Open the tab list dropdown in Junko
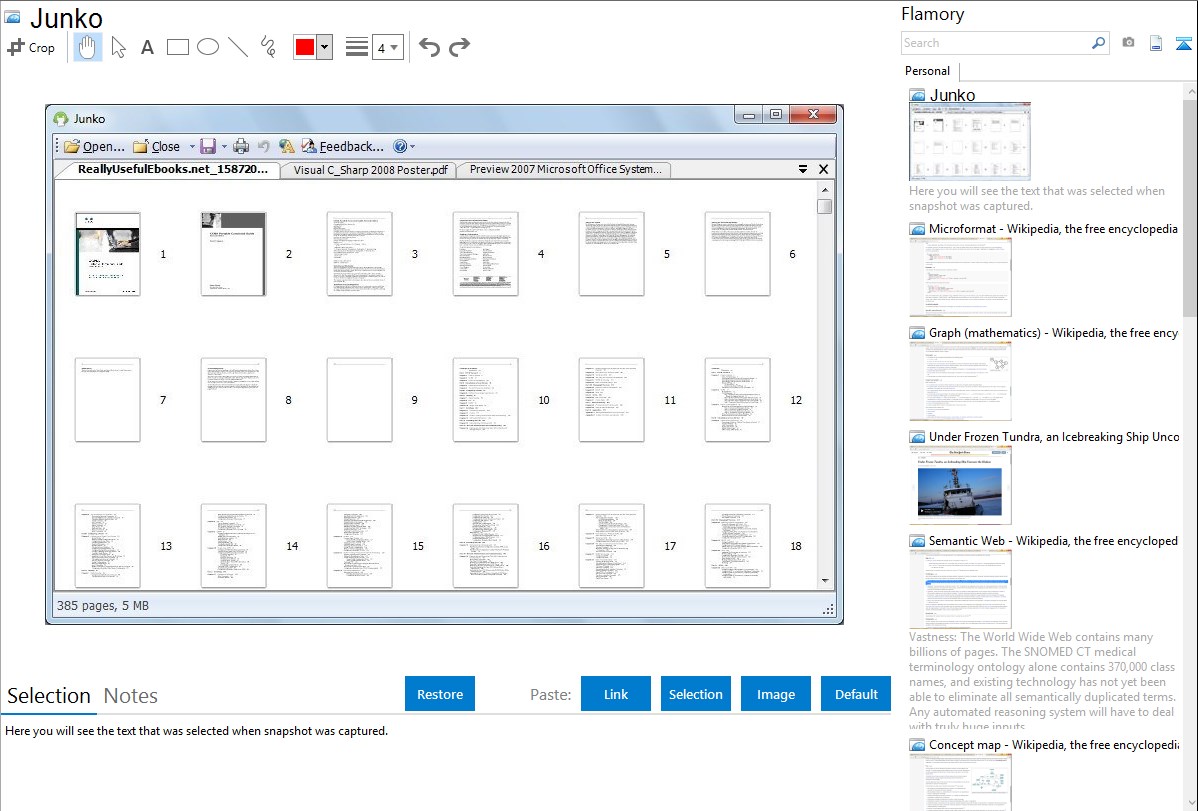The height and width of the screenshot is (811, 1198). 803,169
